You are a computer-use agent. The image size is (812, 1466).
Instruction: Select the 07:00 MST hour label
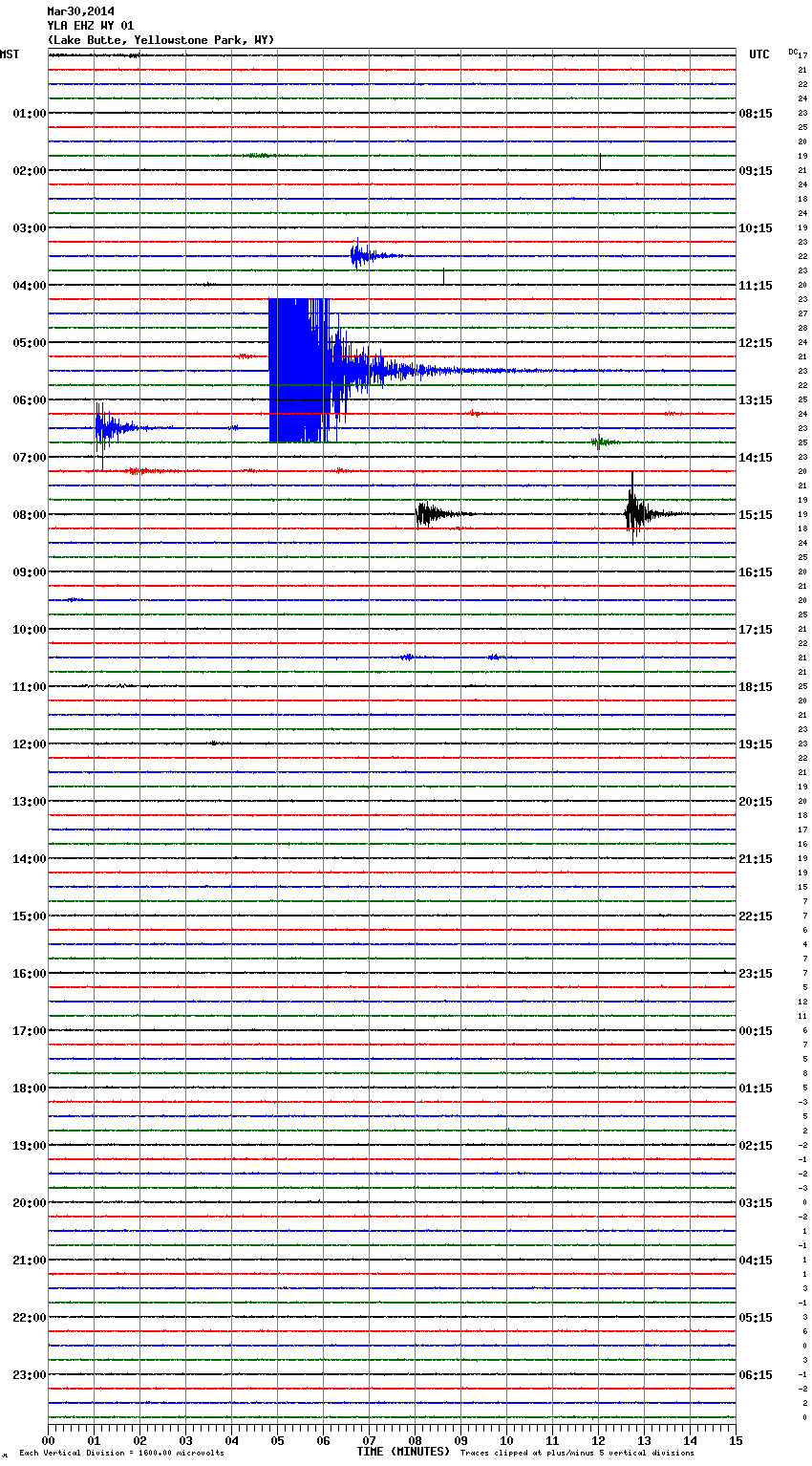30,458
